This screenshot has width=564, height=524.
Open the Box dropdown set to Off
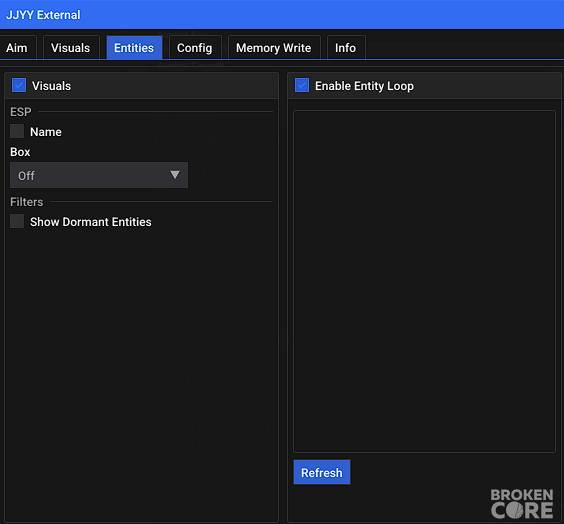pos(99,175)
